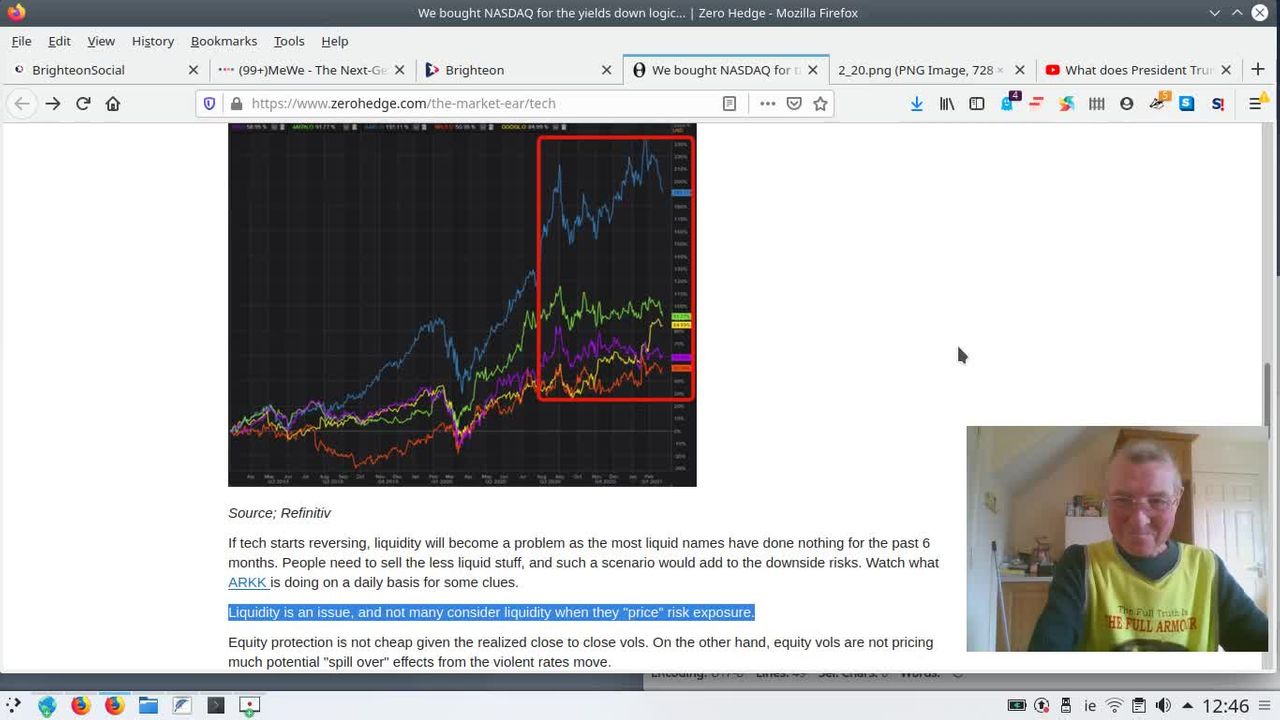Image resolution: width=1280 pixels, height=720 pixels.
Task: View site security shield information
Action: pyautogui.click(x=209, y=103)
